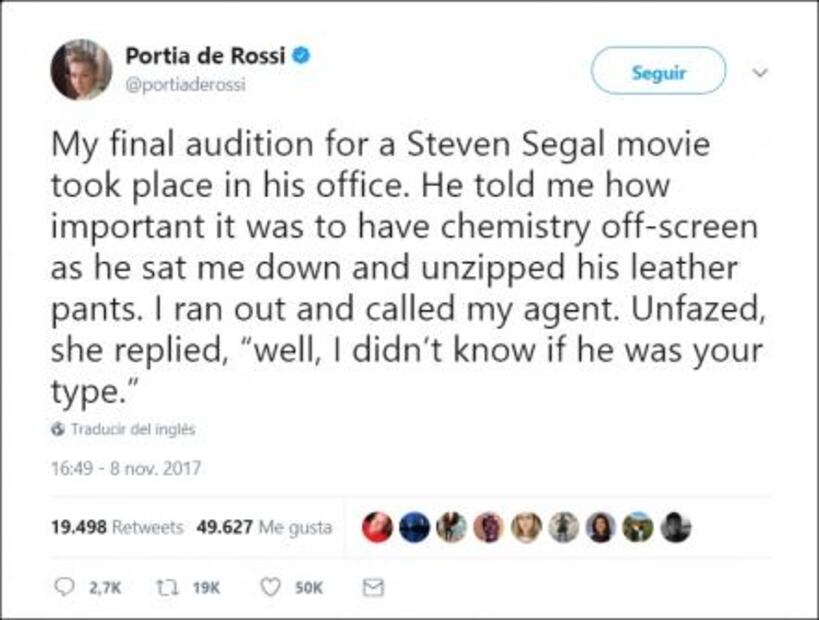Click the reply speech bubble icon
Image resolution: width=819 pixels, height=620 pixels.
click(62, 589)
